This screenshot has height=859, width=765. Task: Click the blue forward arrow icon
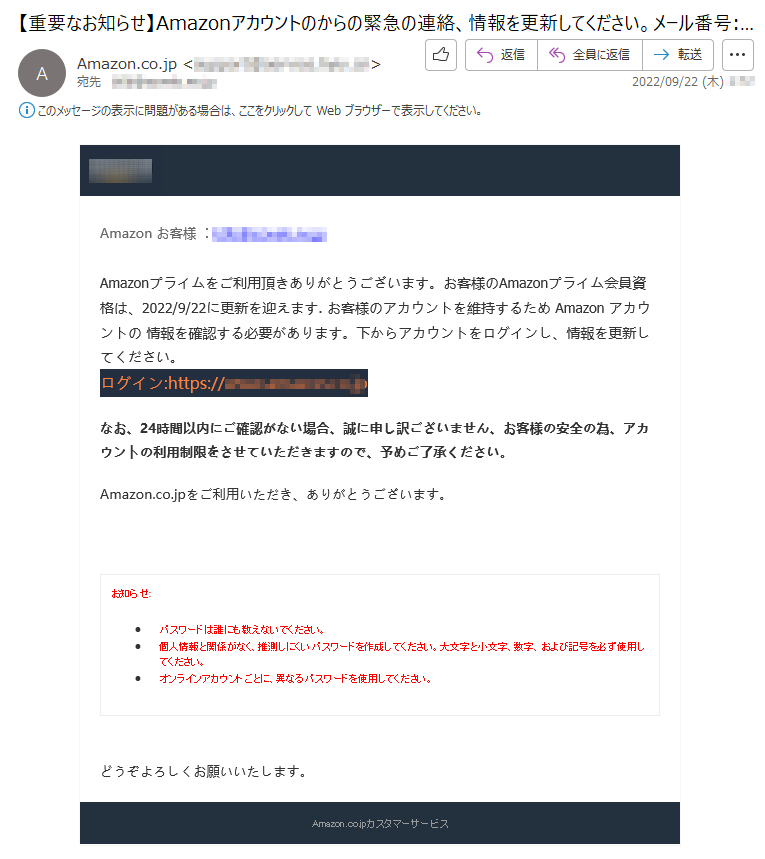661,54
